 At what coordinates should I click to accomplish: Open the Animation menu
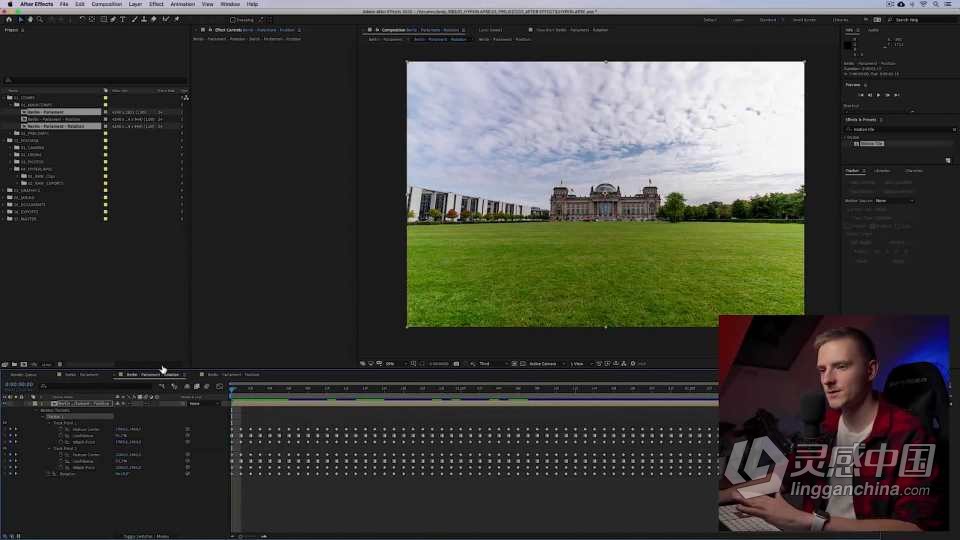(182, 4)
